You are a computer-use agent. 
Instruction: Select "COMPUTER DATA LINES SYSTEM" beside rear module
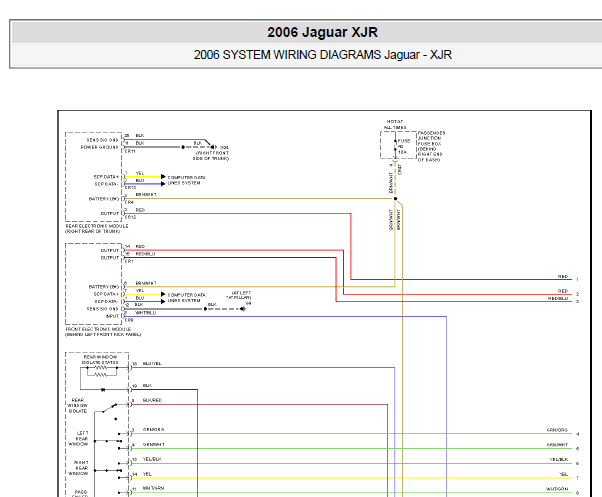click(x=187, y=180)
